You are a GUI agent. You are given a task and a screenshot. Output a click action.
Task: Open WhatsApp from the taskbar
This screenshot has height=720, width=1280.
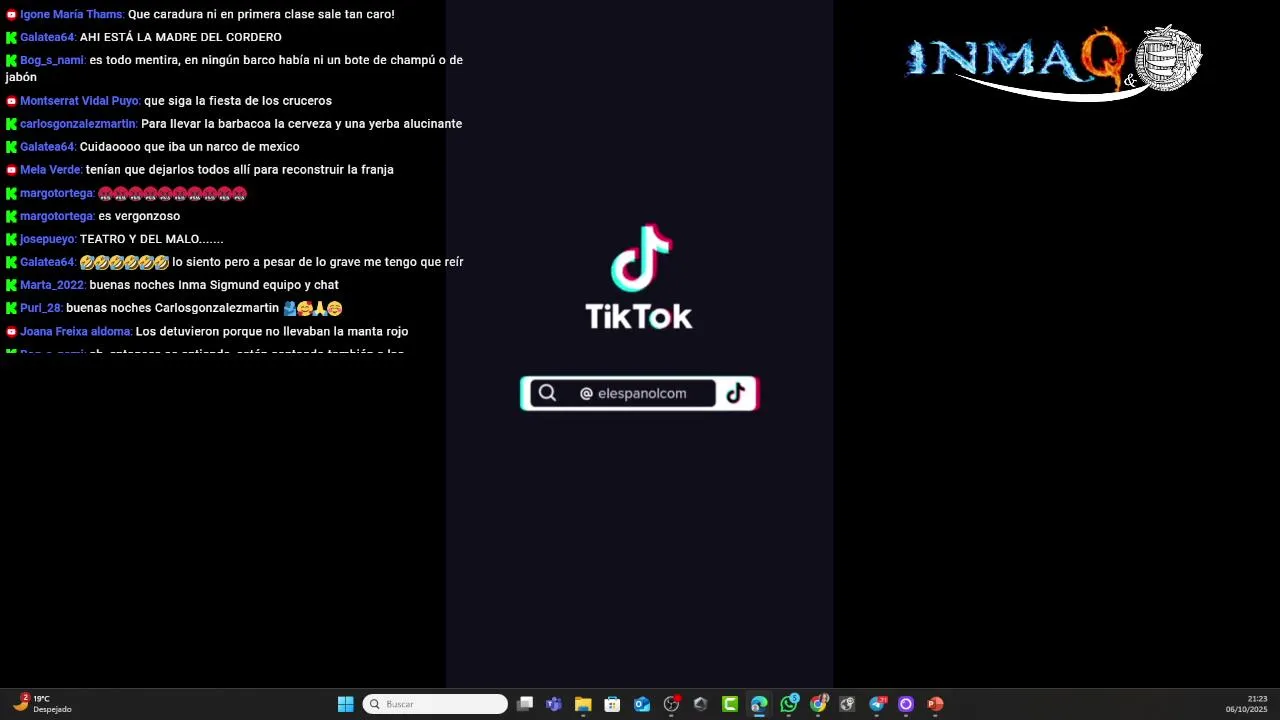pyautogui.click(x=789, y=704)
